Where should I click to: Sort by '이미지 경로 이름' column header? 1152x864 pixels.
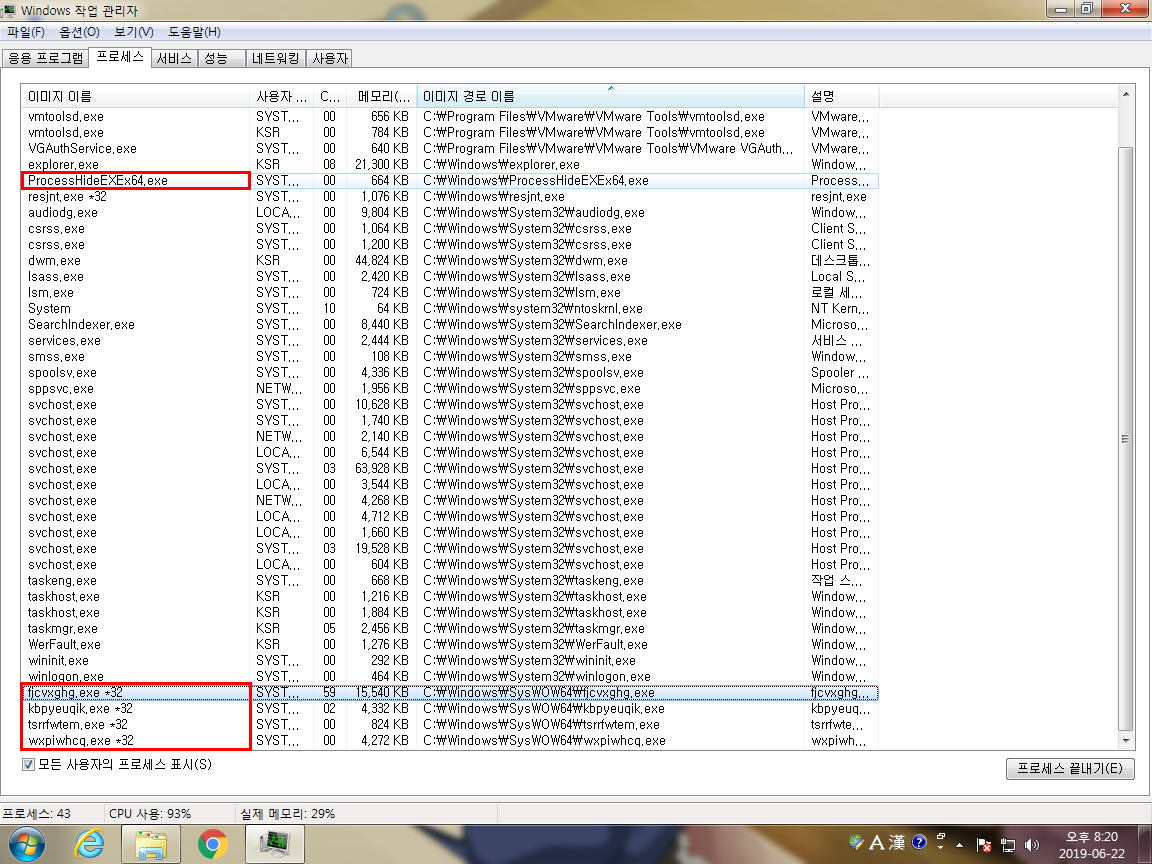[x=611, y=96]
